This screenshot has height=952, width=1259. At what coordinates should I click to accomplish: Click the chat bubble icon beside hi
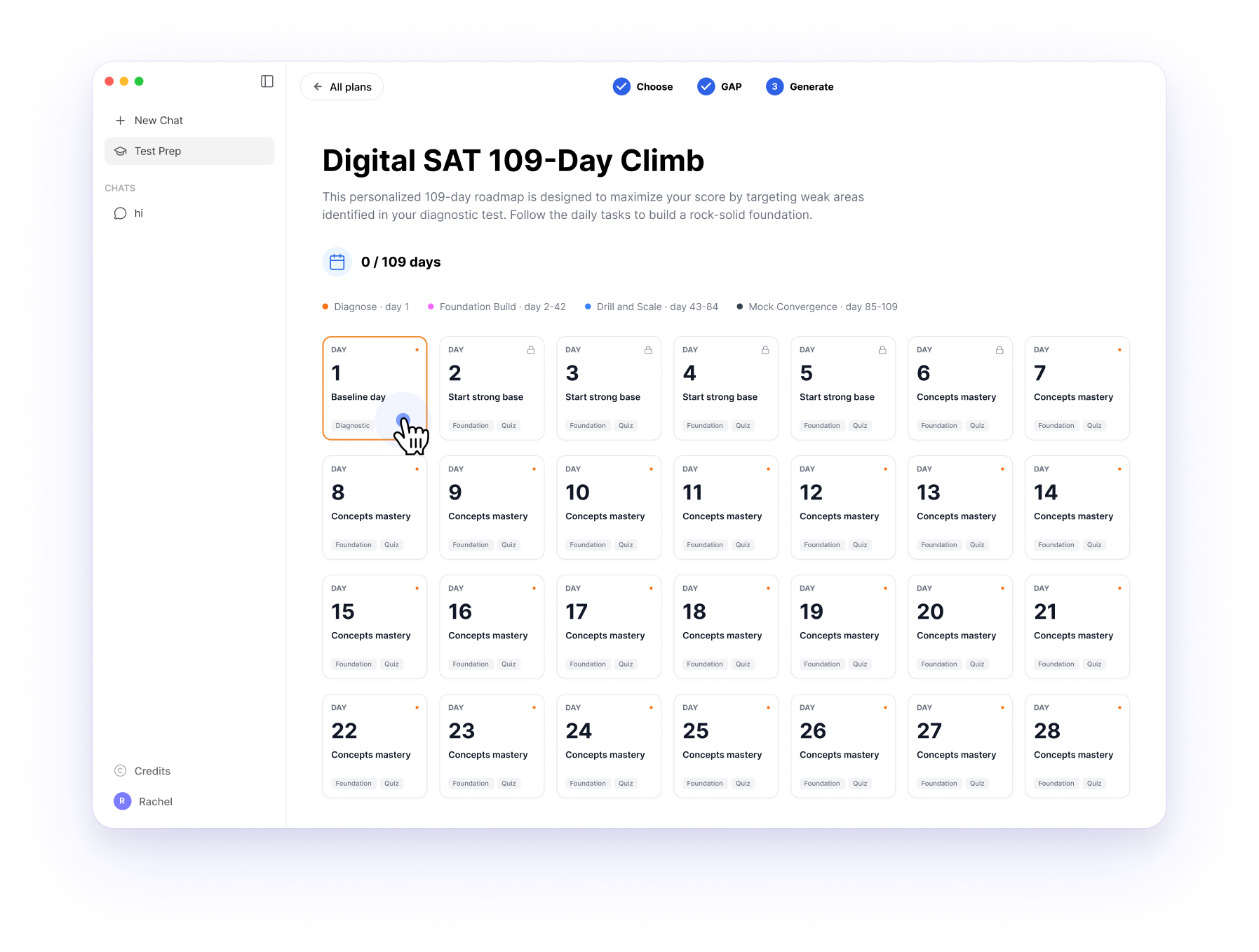[120, 213]
